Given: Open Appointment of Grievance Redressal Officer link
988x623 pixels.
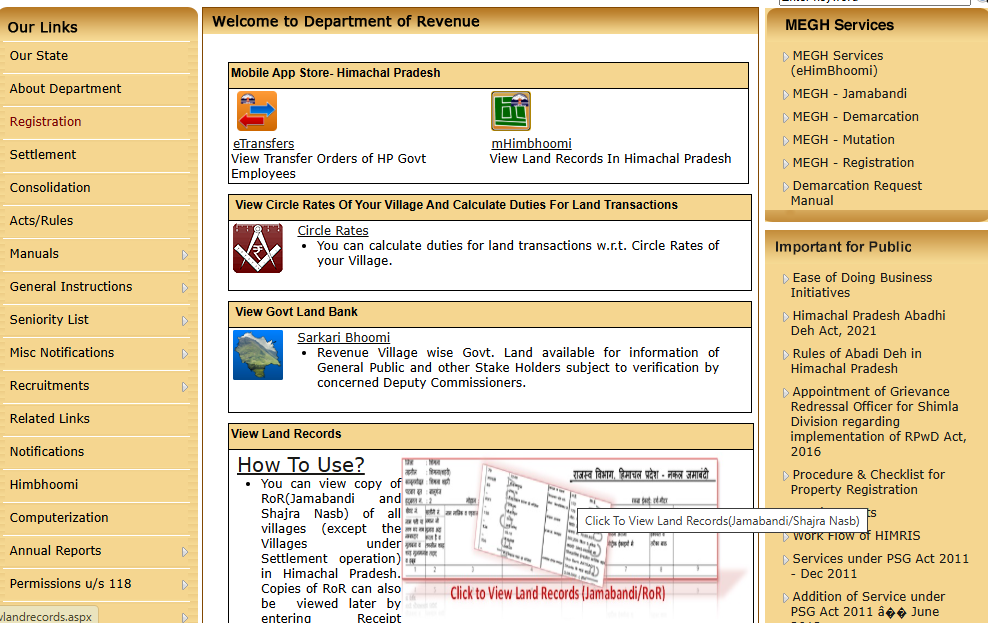Looking at the screenshot, I should coord(878,421).
